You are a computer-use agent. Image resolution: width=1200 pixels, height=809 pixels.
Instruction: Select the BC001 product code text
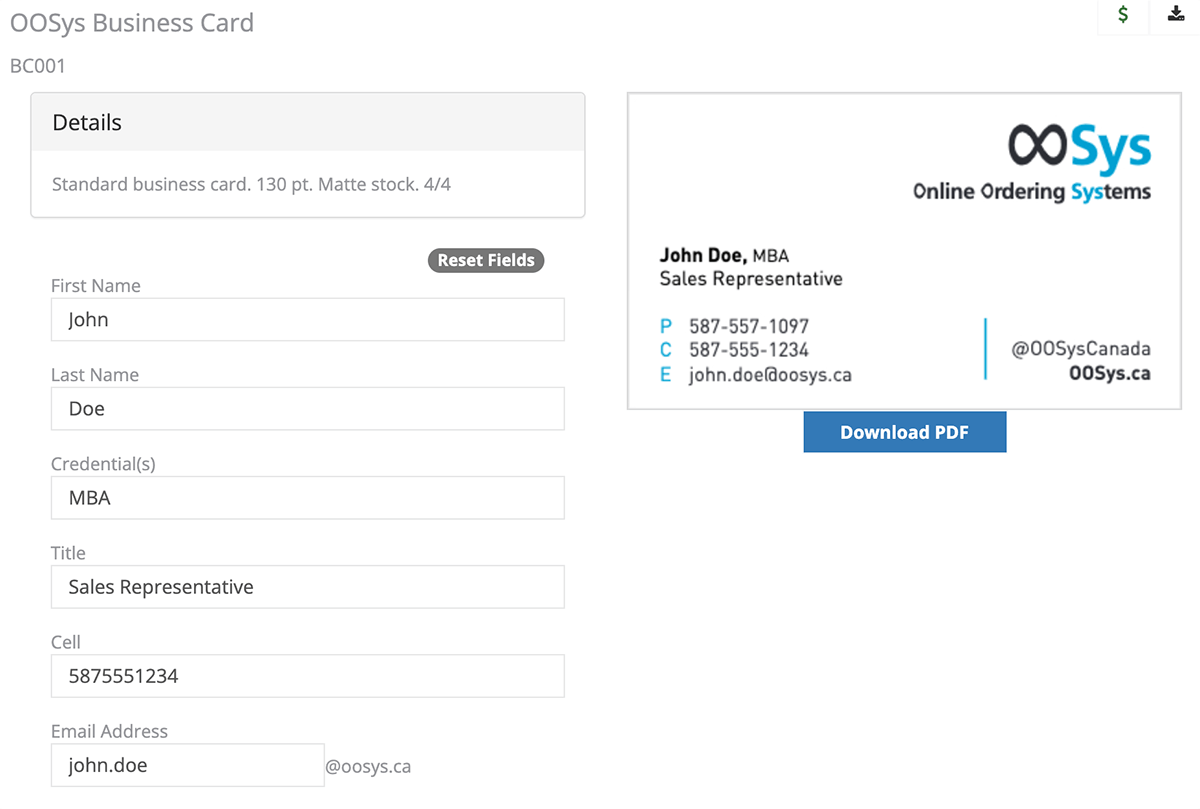pos(38,67)
